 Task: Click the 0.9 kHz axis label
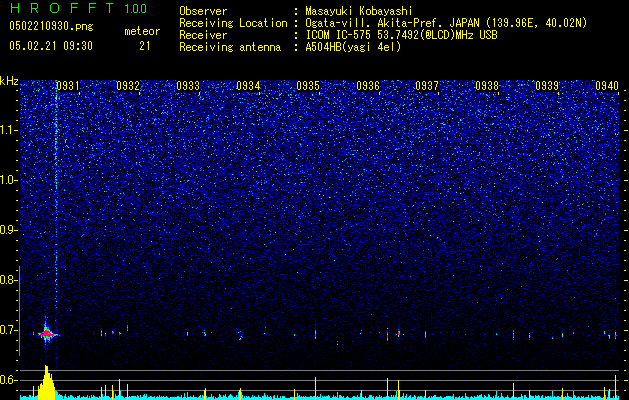[9, 230]
